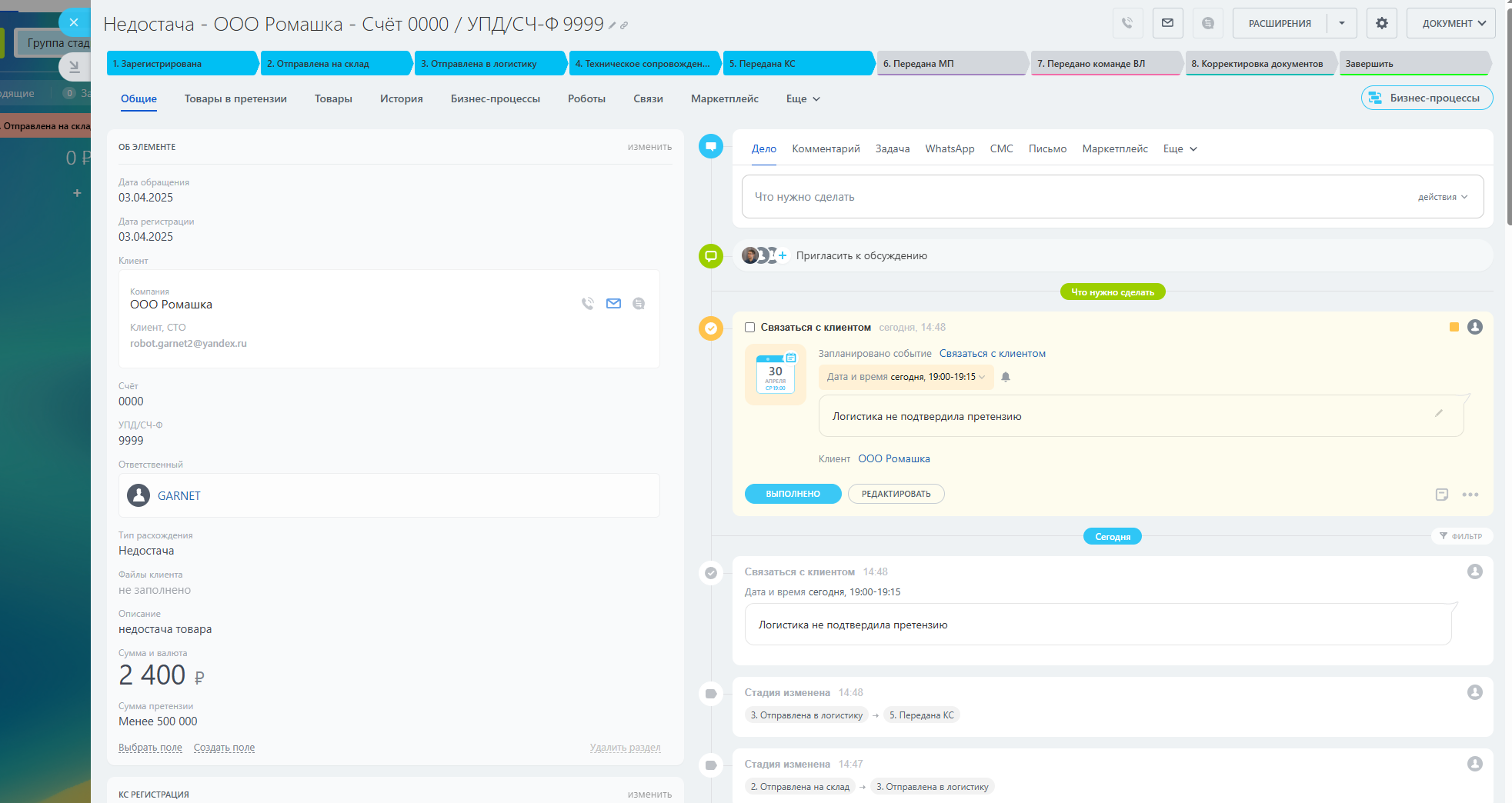Click the ВЫПОЛНЕНО button
The width and height of the screenshot is (1512, 803).
click(793, 494)
